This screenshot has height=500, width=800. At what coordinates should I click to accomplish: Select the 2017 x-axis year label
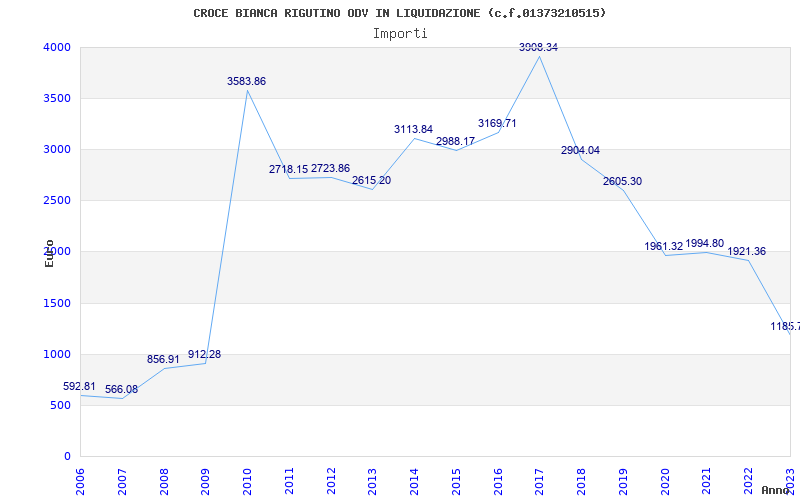coord(540,482)
